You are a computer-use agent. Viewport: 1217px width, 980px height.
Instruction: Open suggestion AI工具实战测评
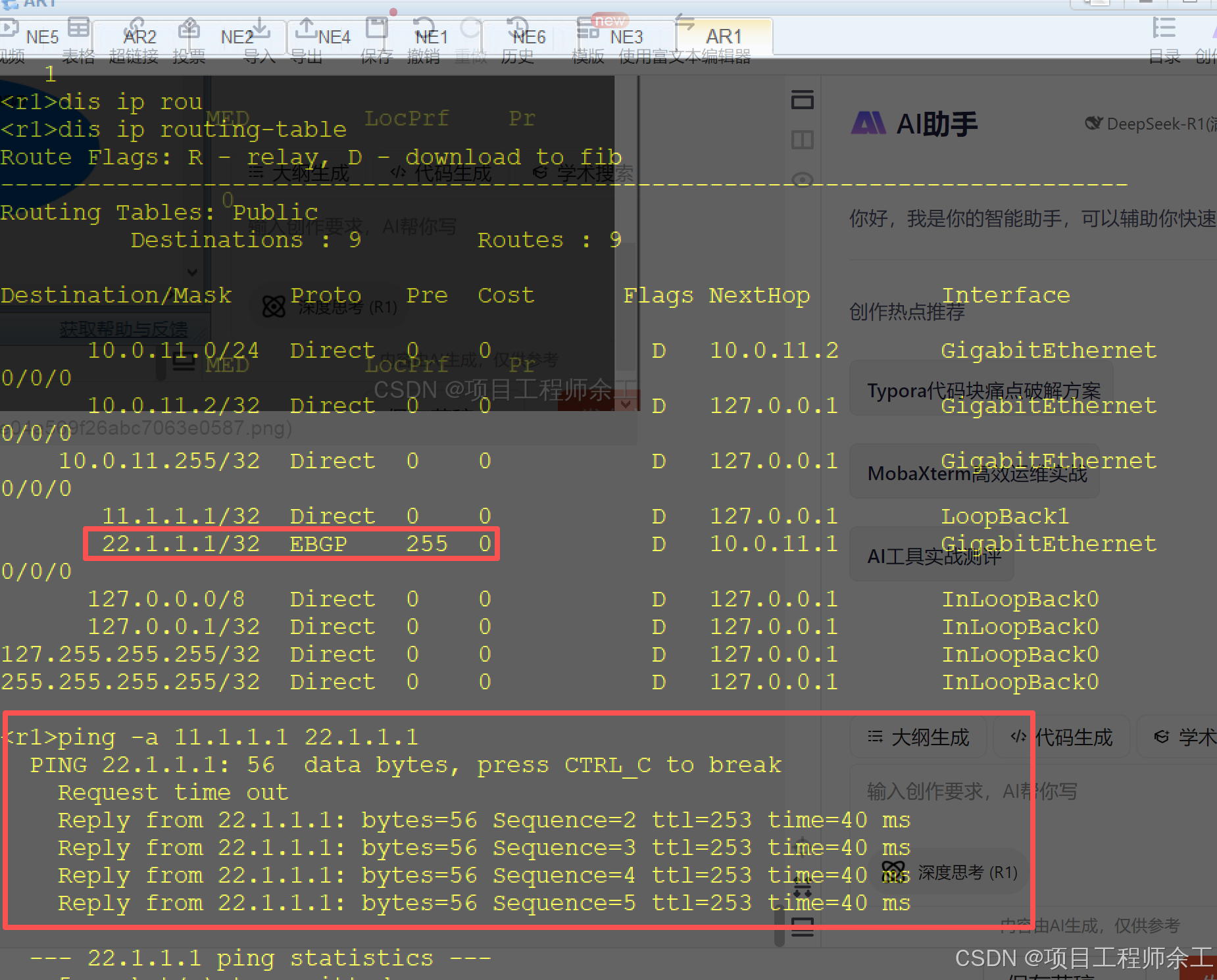click(x=932, y=555)
